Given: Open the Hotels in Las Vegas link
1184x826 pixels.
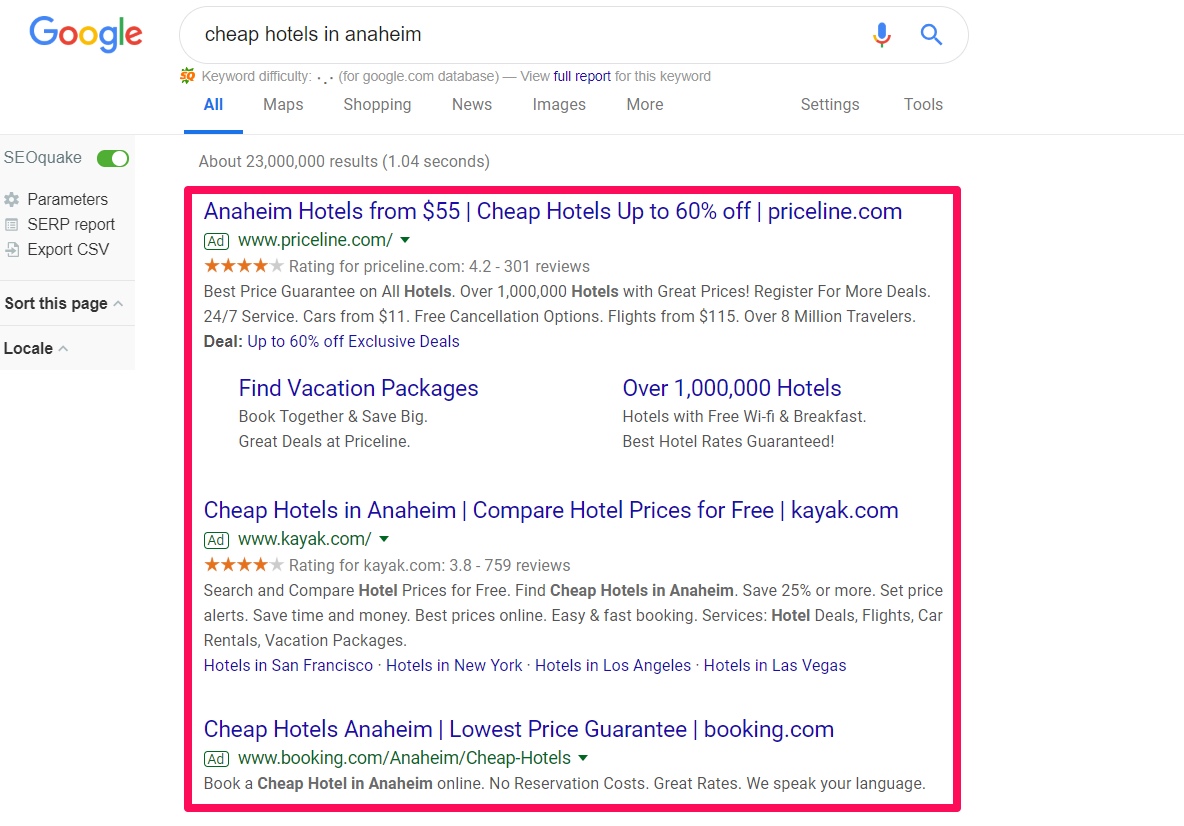Looking at the screenshot, I should click(x=775, y=665).
